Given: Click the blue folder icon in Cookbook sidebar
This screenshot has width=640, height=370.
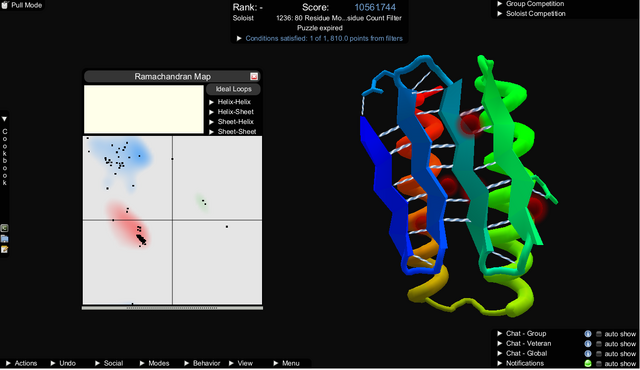Looking at the screenshot, I should tap(4, 239).
